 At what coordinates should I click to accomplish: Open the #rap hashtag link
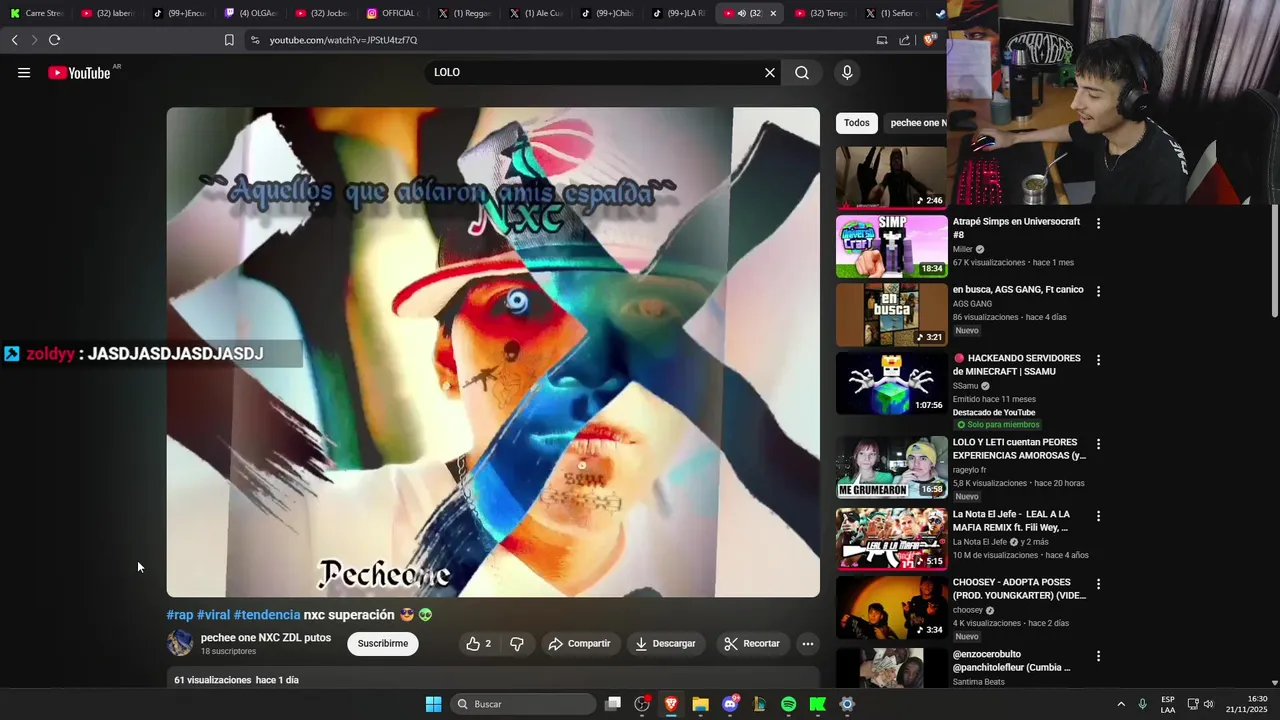(180, 615)
